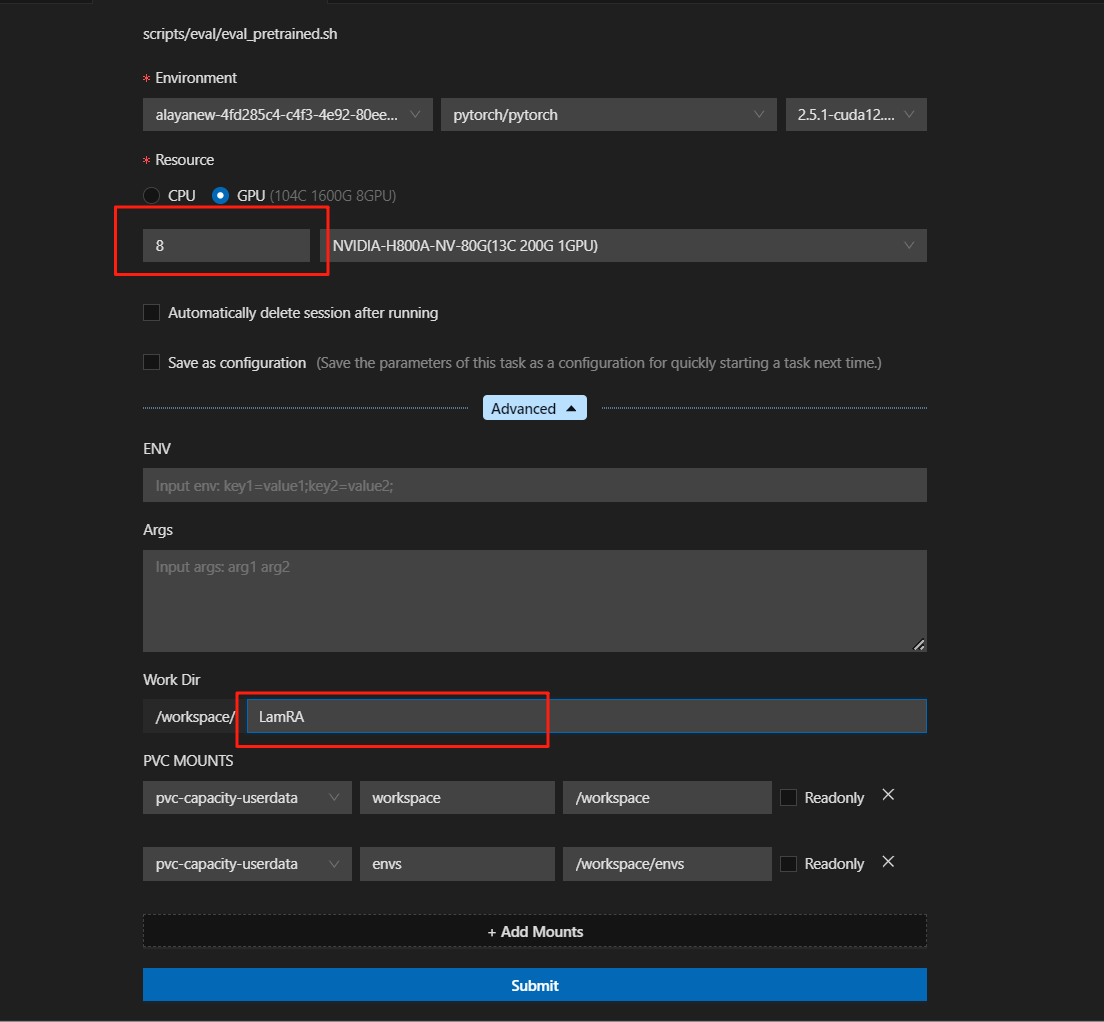The width and height of the screenshot is (1104, 1022).
Task: Enable automatically delete session after running
Action: 152,313
